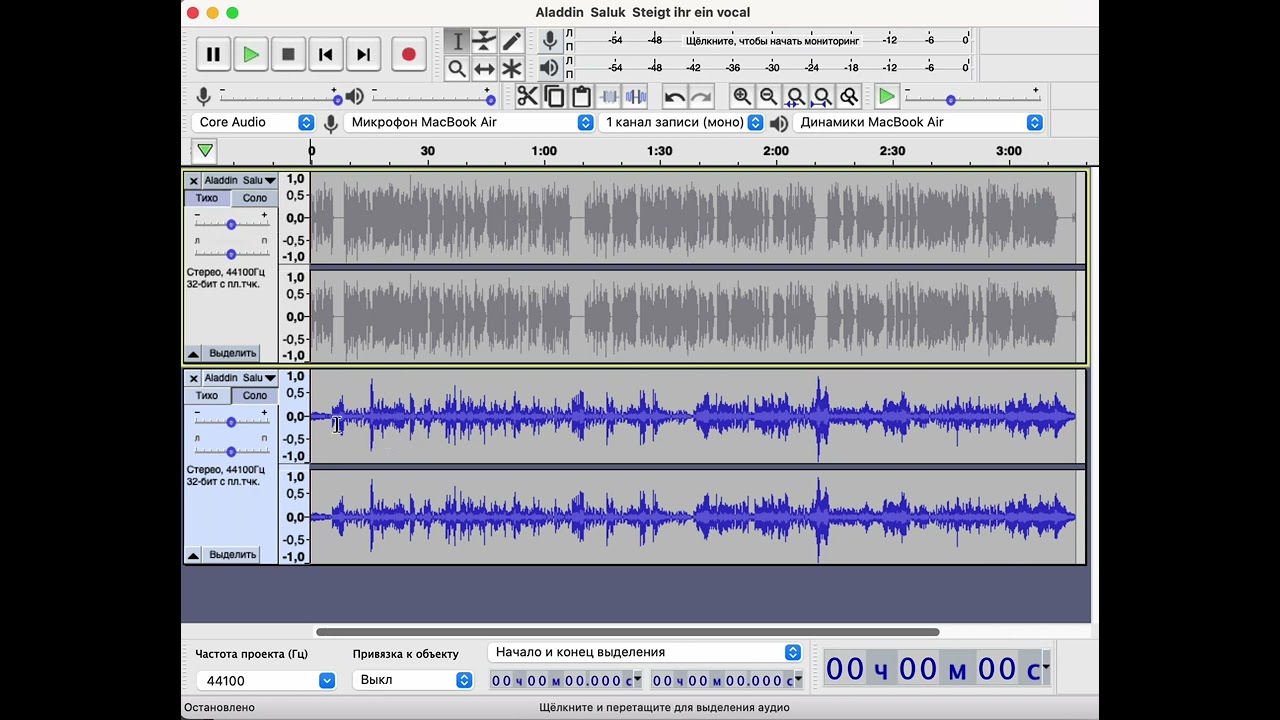Viewport: 1280px width, 720px height.
Task: Open the second track's Aladdin Salu name menu
Action: coord(239,379)
